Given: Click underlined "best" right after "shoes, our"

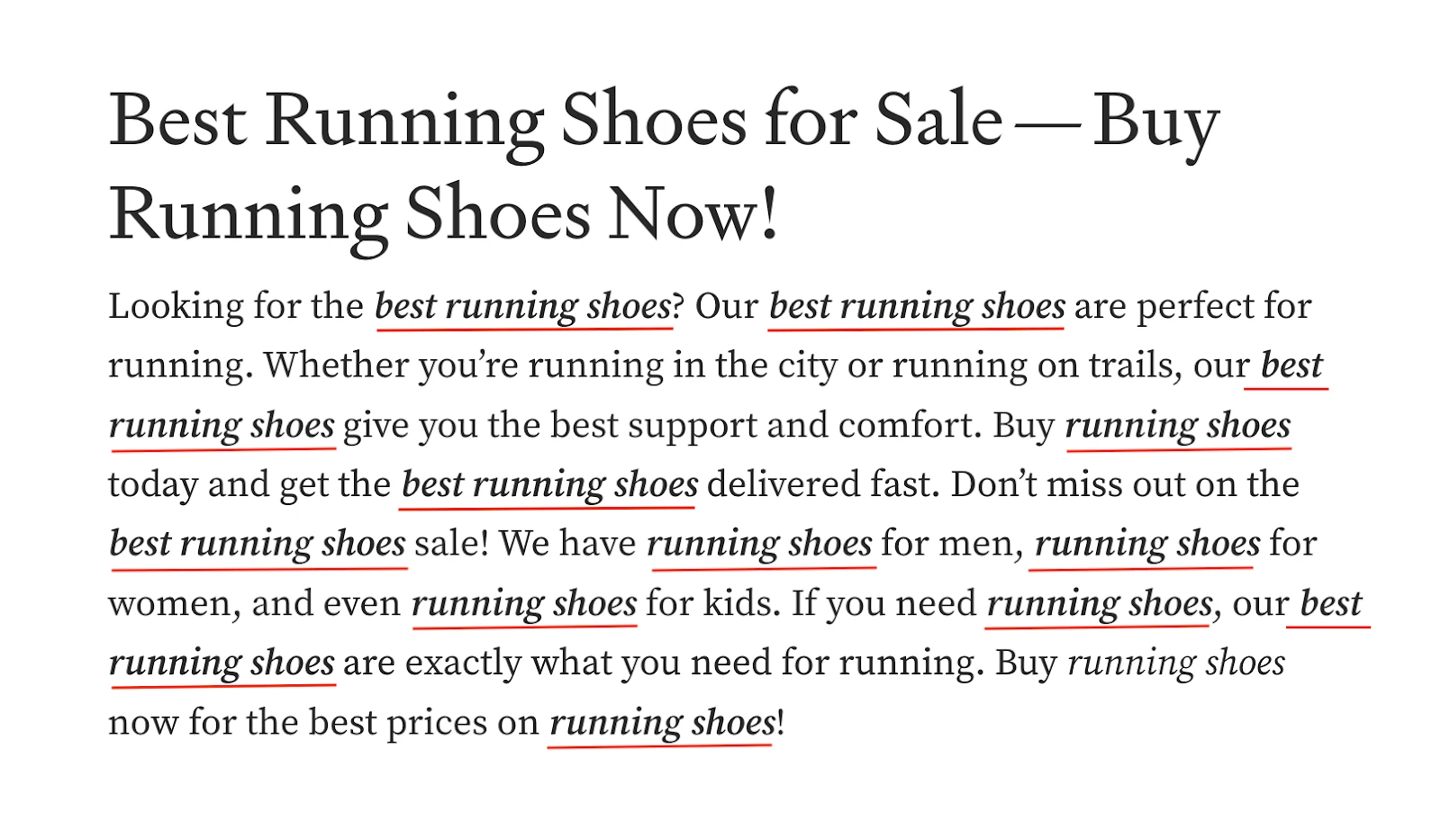Looking at the screenshot, I should click(1331, 604).
